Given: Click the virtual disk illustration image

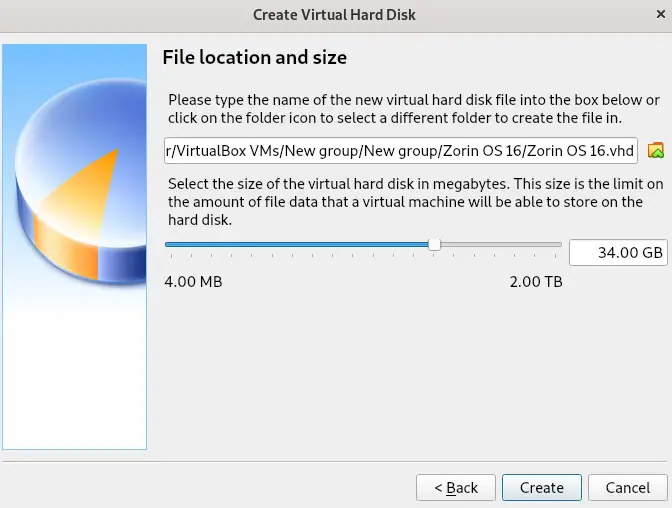Looking at the screenshot, I should (x=75, y=247).
